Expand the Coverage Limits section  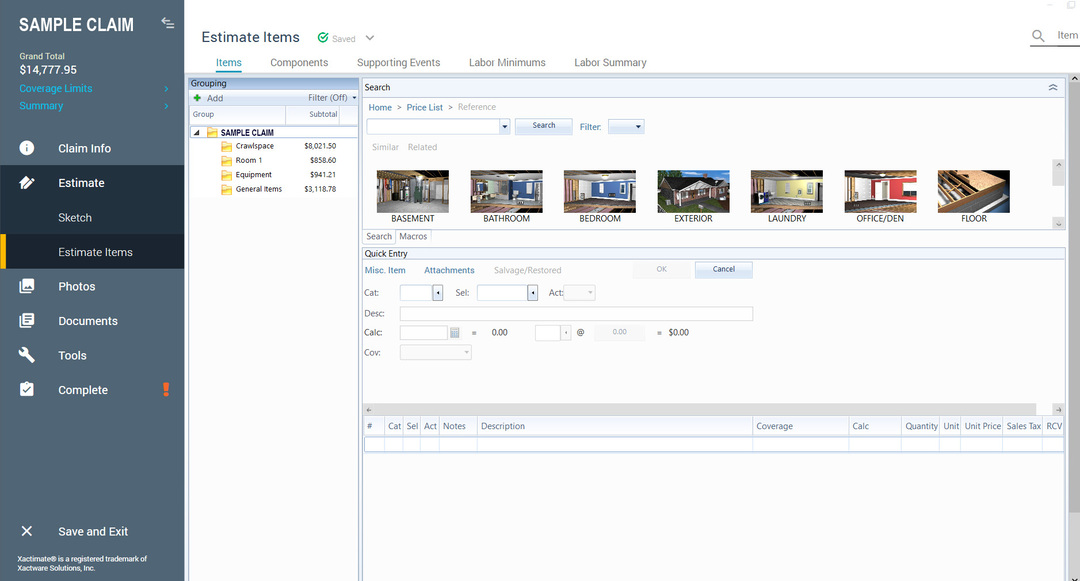(x=166, y=89)
